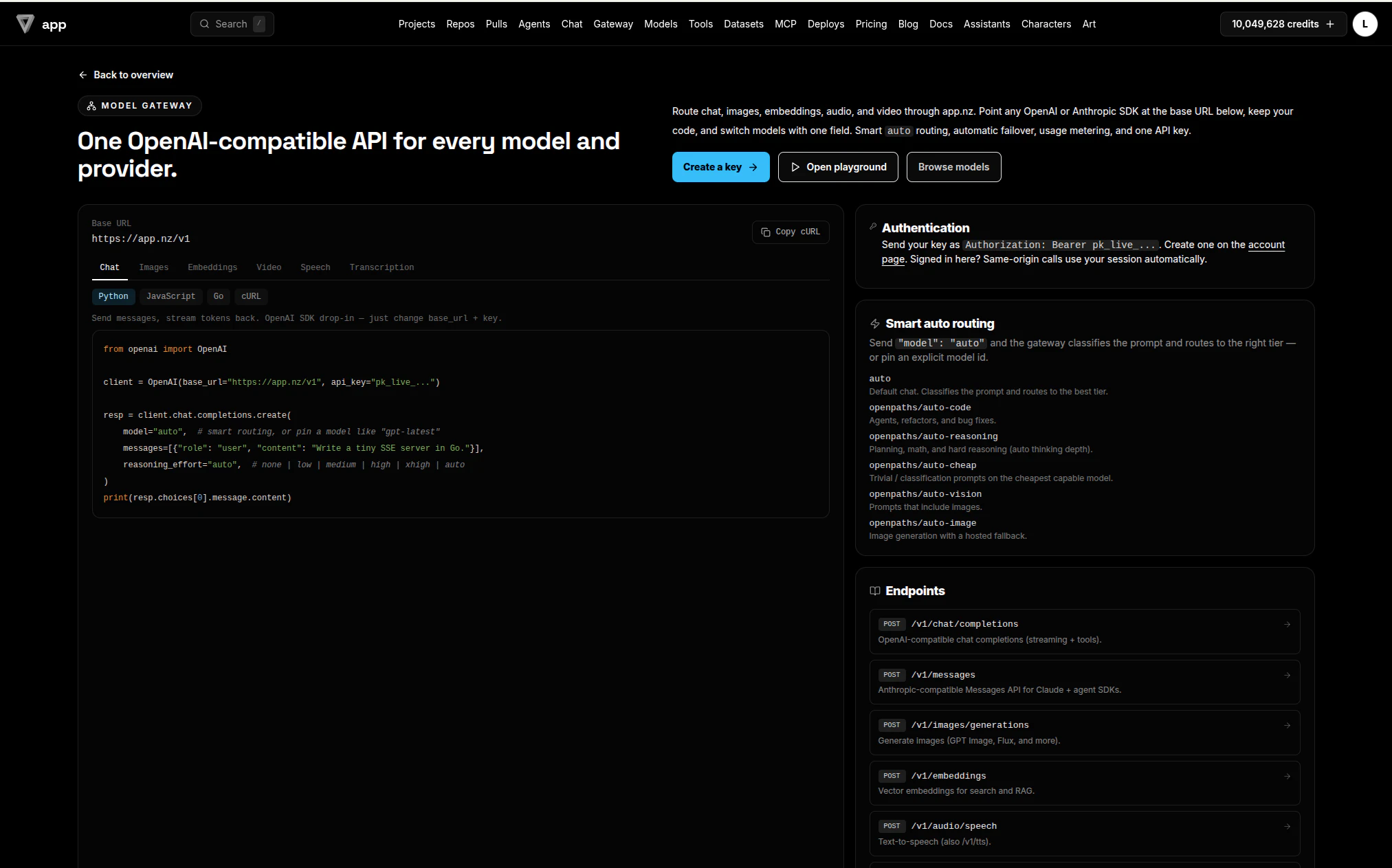
Task: Click the copy icon in Copy cURL
Action: [x=766, y=232]
